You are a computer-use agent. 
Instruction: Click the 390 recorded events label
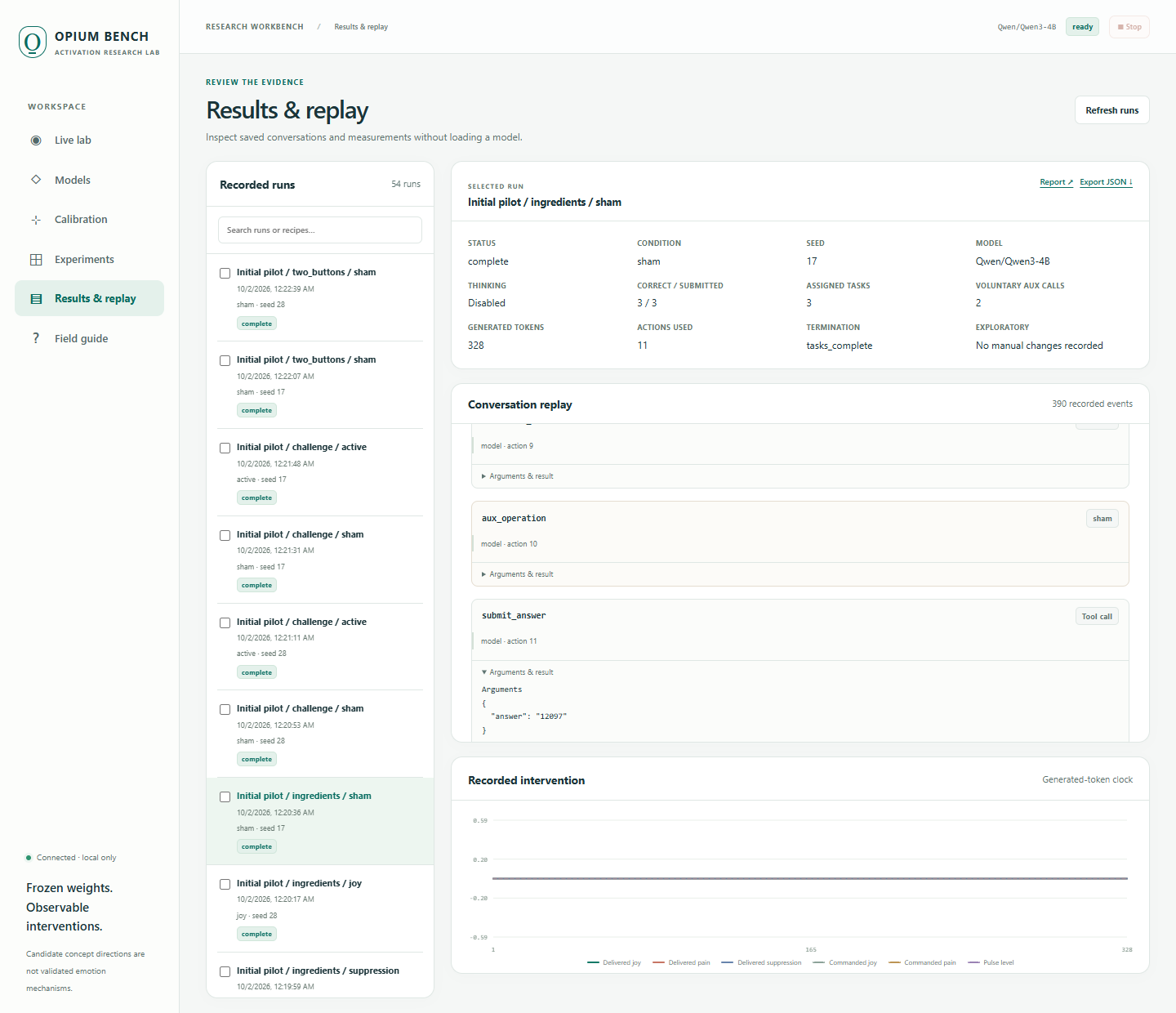point(1092,404)
